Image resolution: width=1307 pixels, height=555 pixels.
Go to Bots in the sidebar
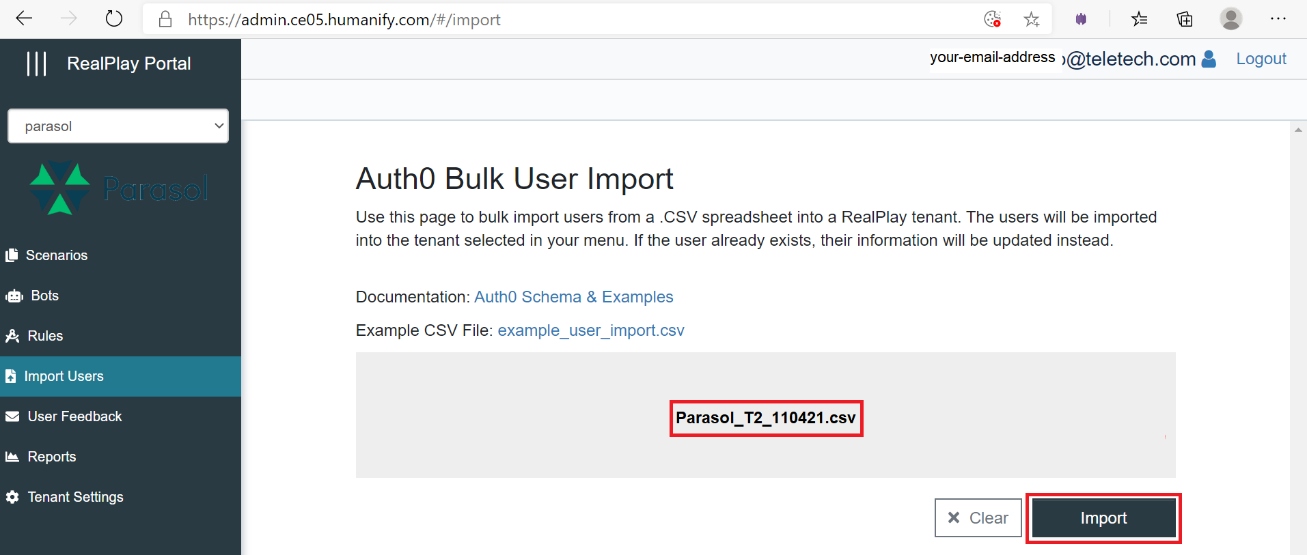click(x=44, y=296)
